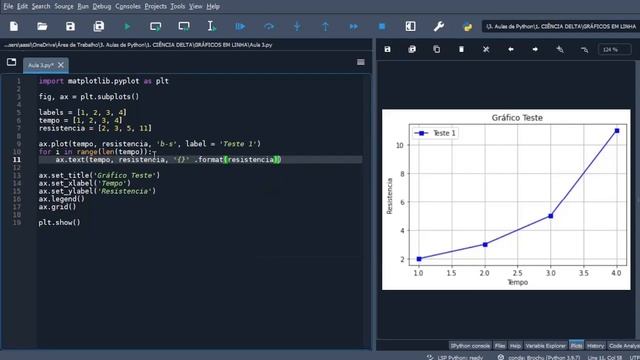Continue execution until next breakpoint
This screenshot has width=640, height=360.
coord(353,27)
